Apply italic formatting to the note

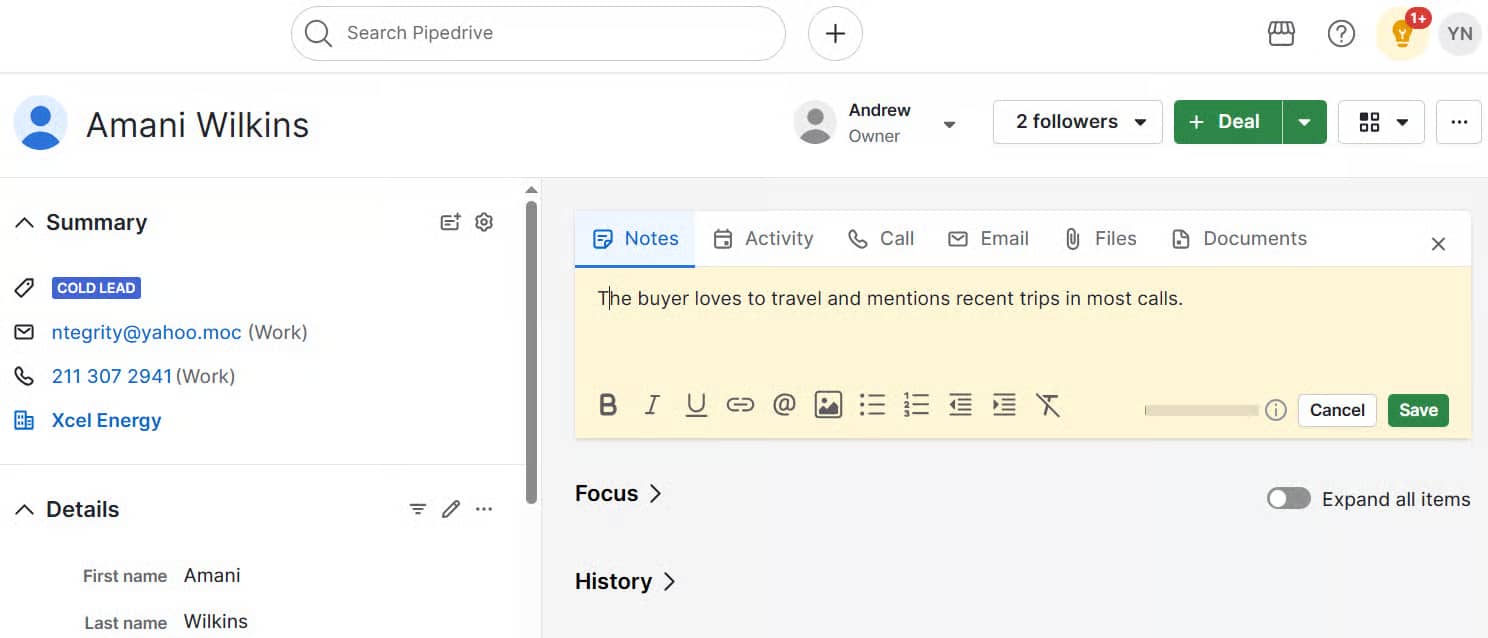point(652,404)
